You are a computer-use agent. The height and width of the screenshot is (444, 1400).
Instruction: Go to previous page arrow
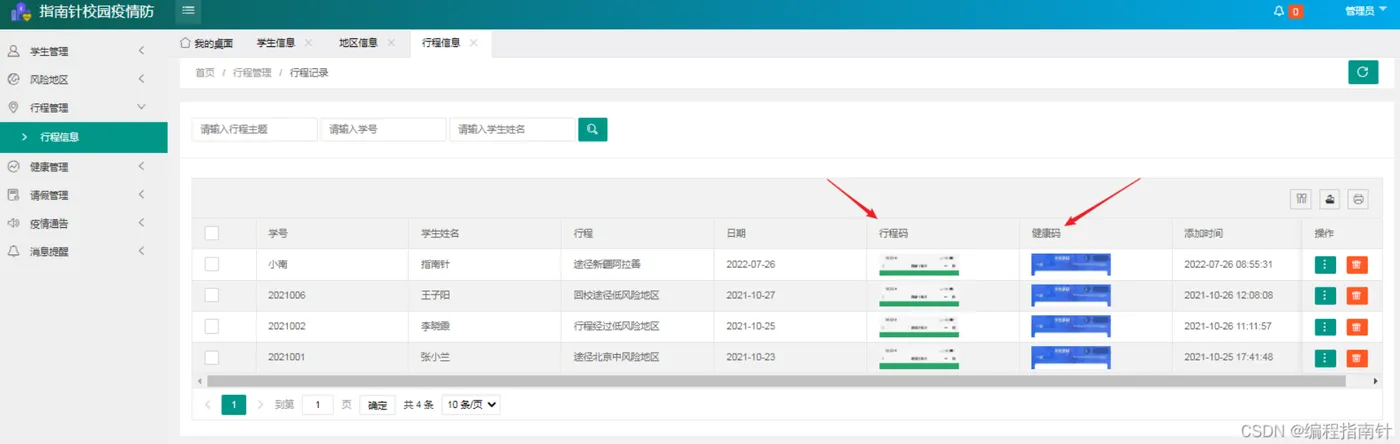point(208,405)
